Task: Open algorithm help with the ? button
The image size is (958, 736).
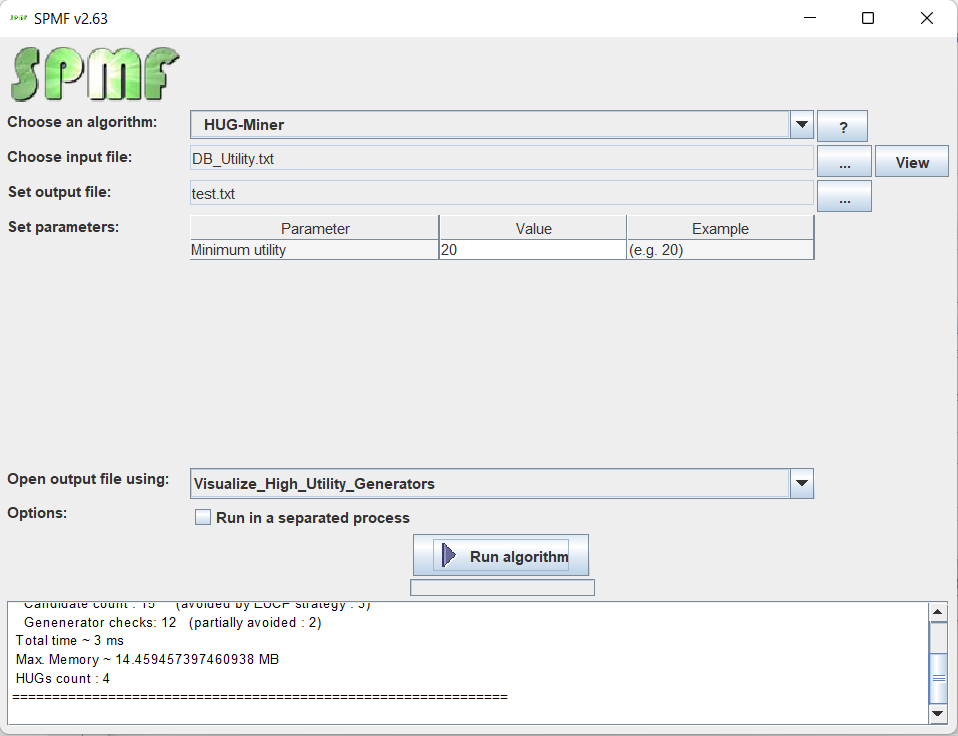Action: click(842, 126)
